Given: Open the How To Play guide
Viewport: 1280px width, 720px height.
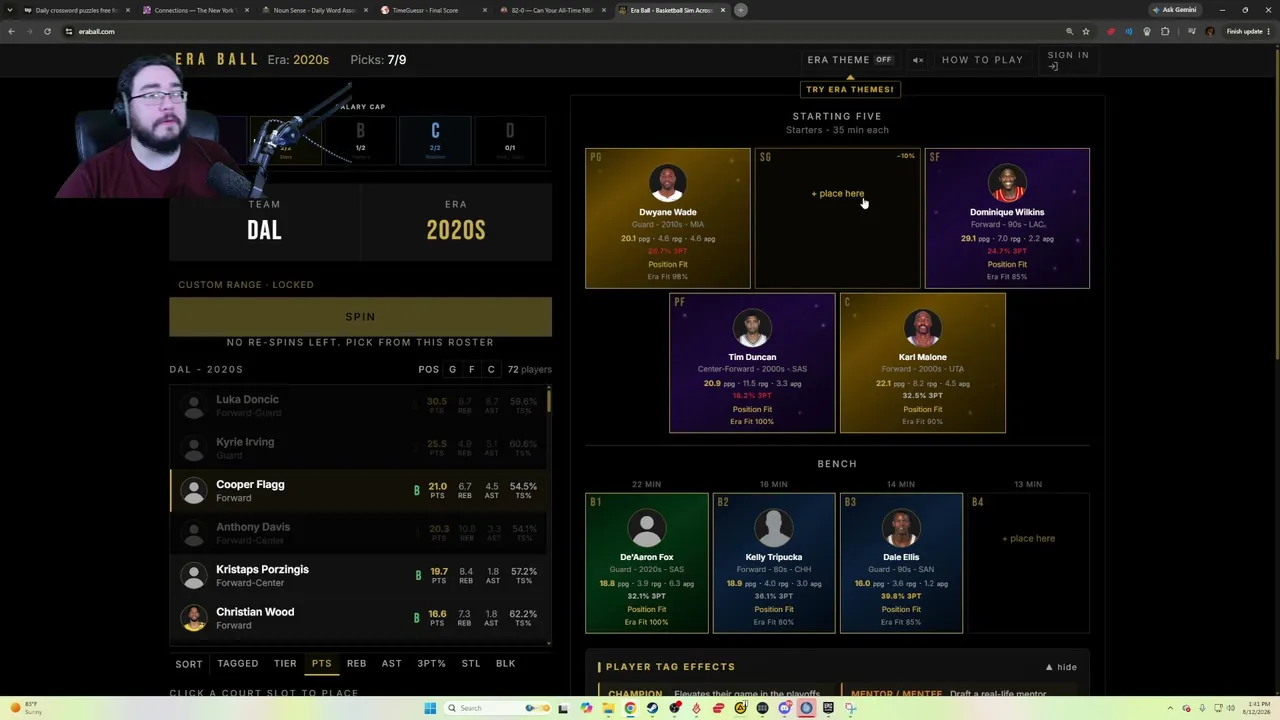Looking at the screenshot, I should (982, 60).
